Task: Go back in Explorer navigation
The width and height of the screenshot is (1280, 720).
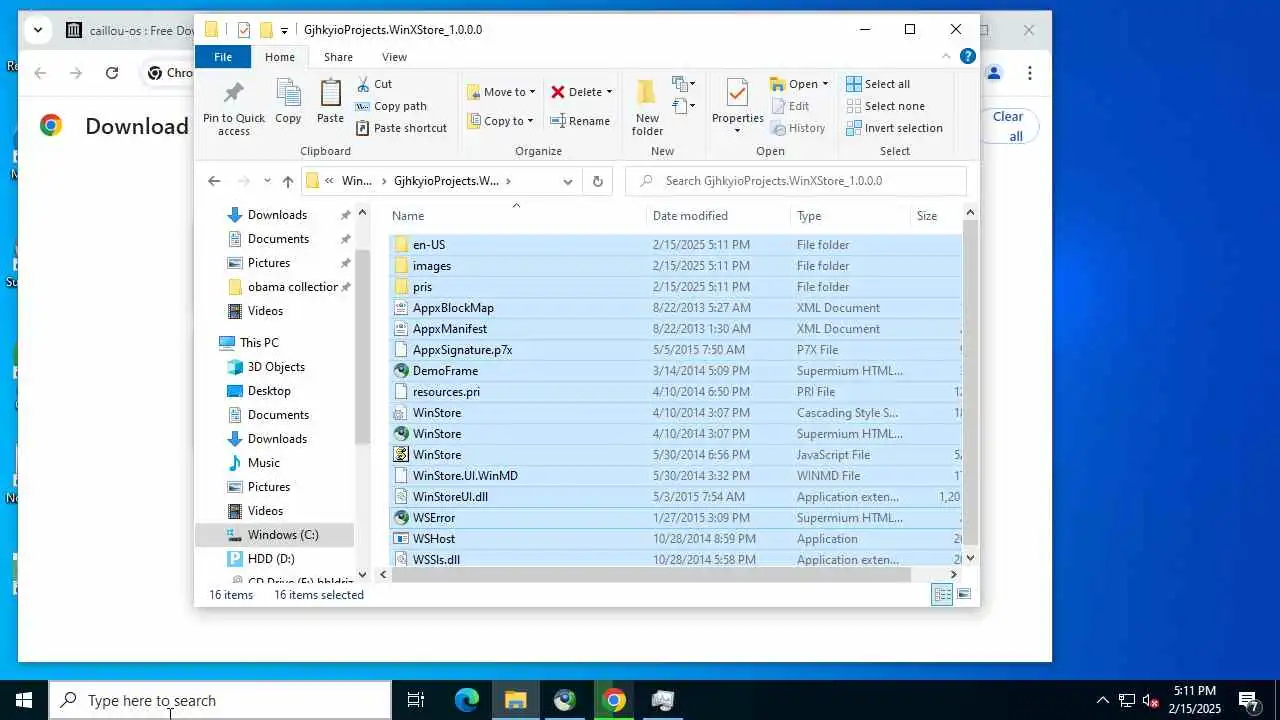Action: [214, 181]
